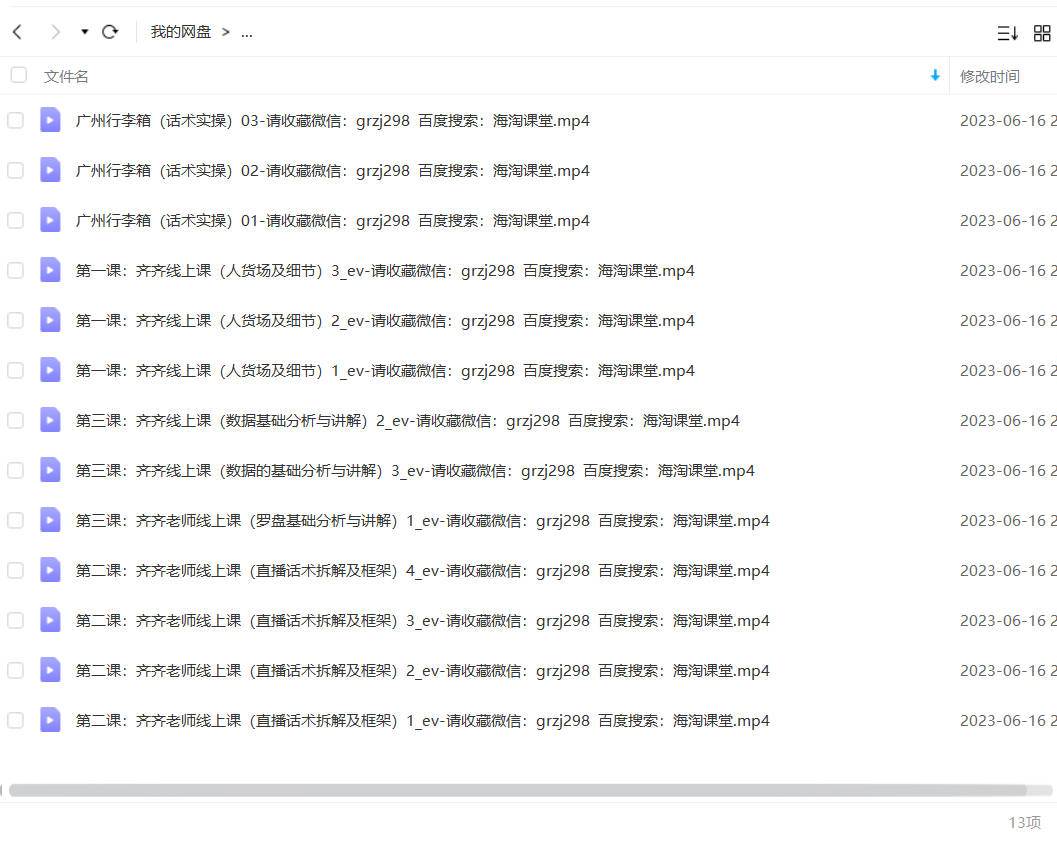Check the 广州行李箱 02 file checkbox

(16, 170)
